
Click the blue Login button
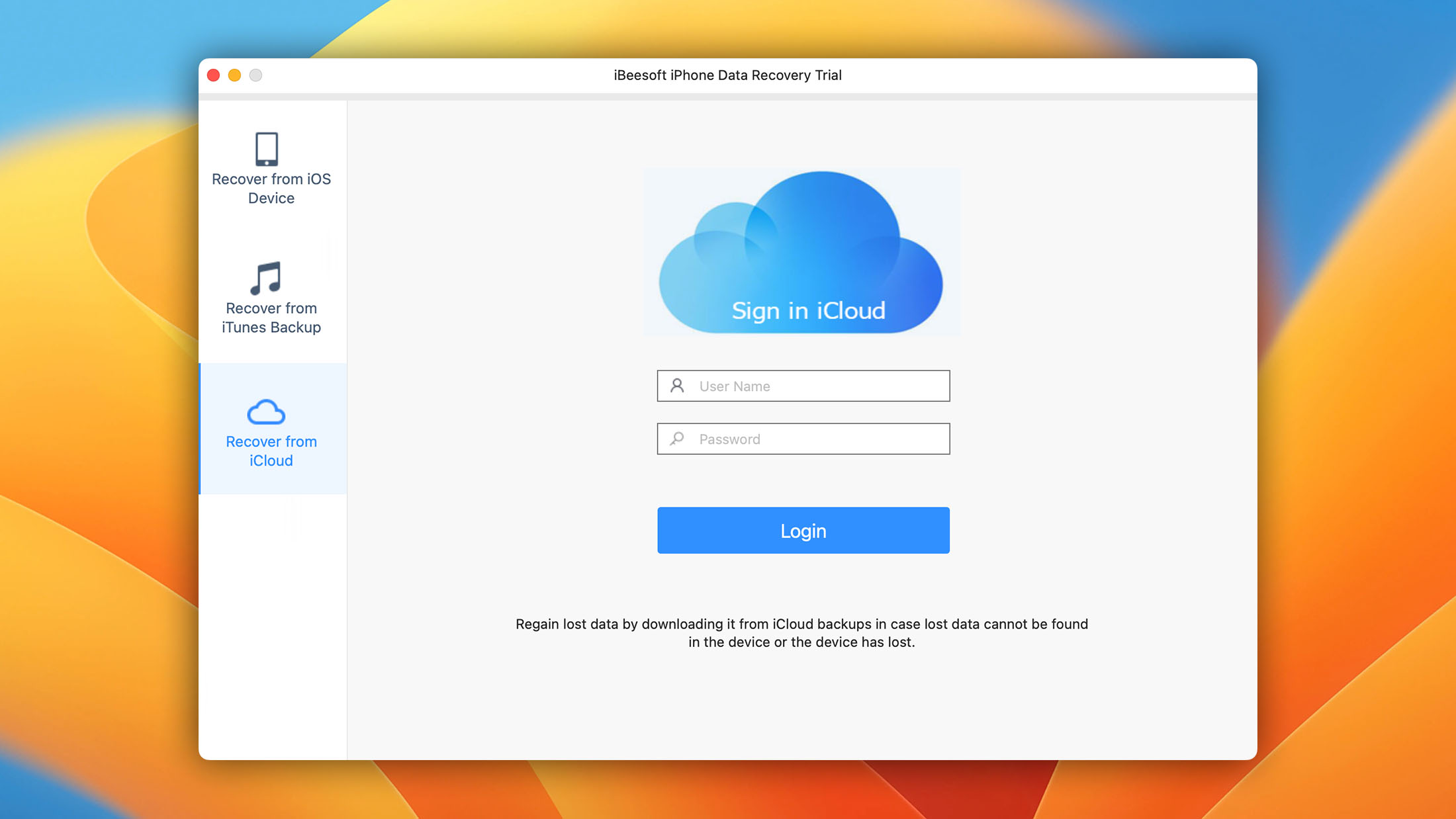click(x=803, y=531)
